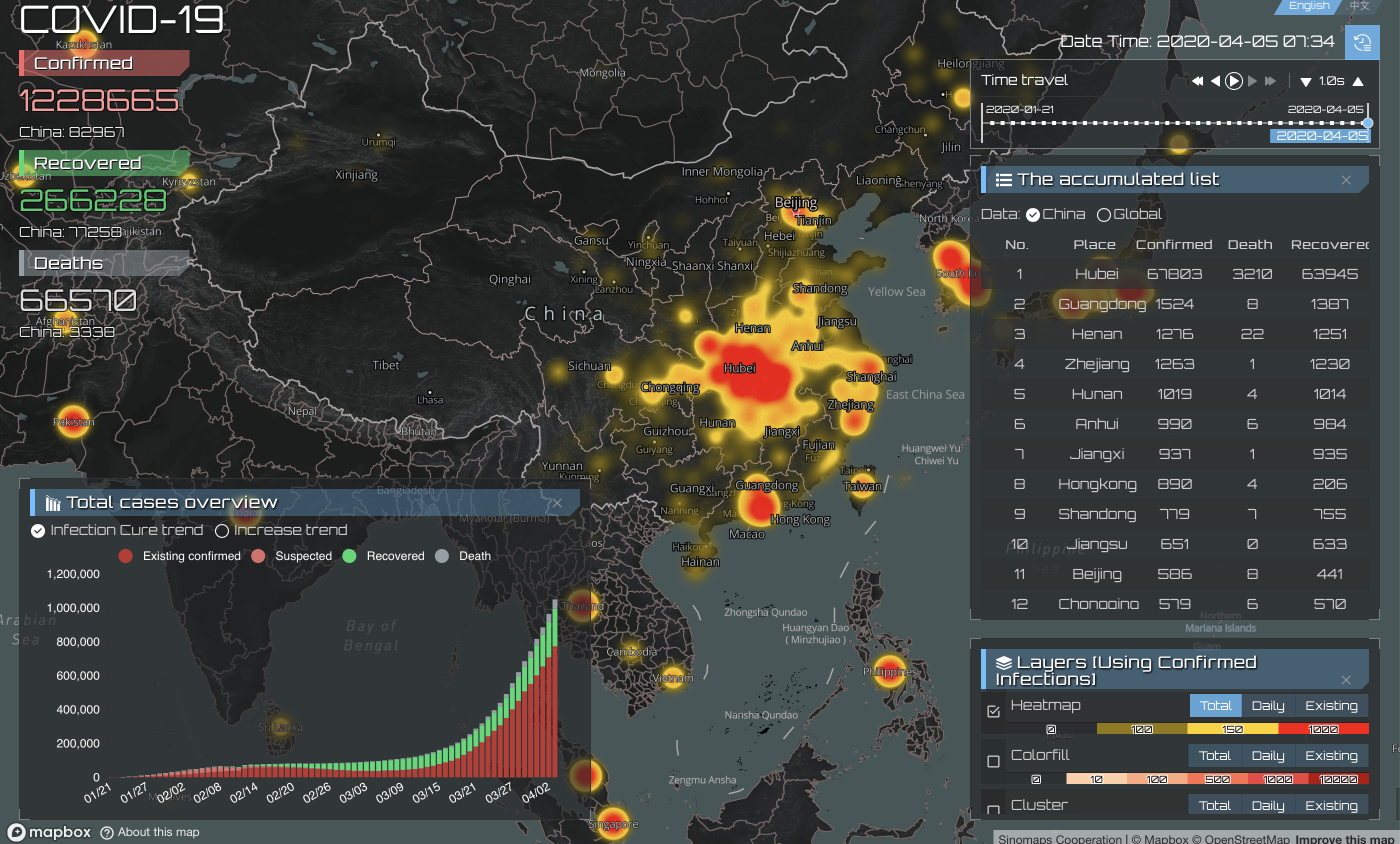The image size is (1400, 844).
Task: Increase playback interval with up arrow
Action: pos(1358,81)
